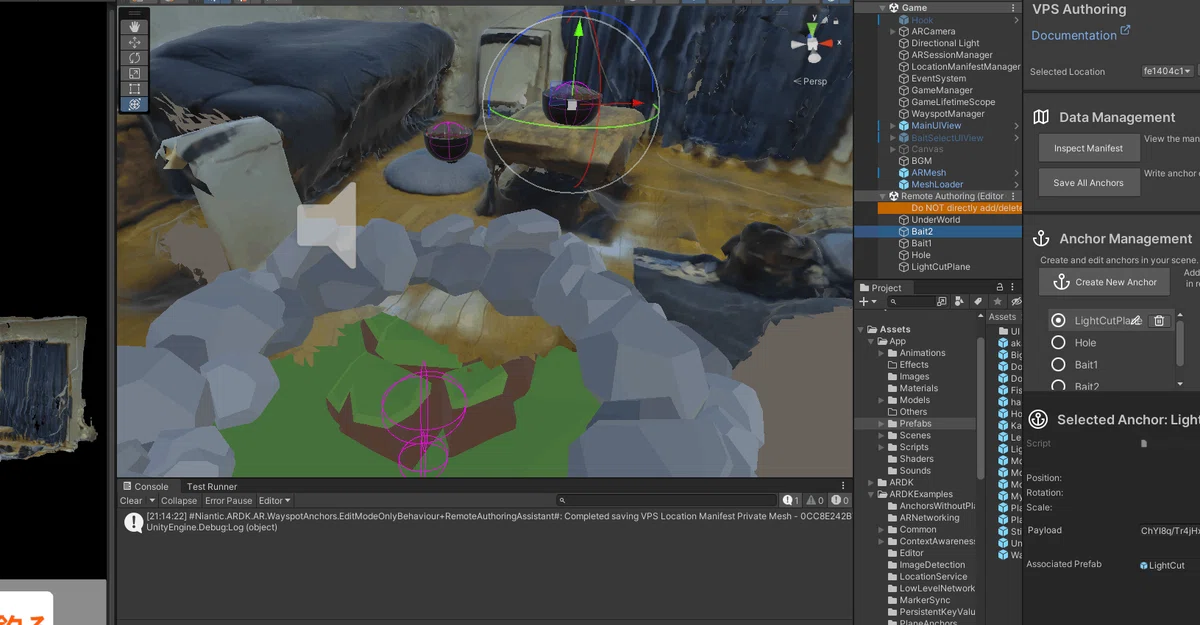The height and width of the screenshot is (625, 1200).
Task: Expand the Animations folder in Project
Action: tap(881, 353)
